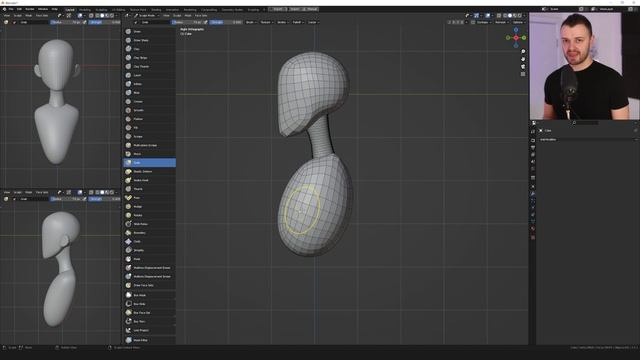
Task: Select the Box Mask tool
Action: coord(149,295)
